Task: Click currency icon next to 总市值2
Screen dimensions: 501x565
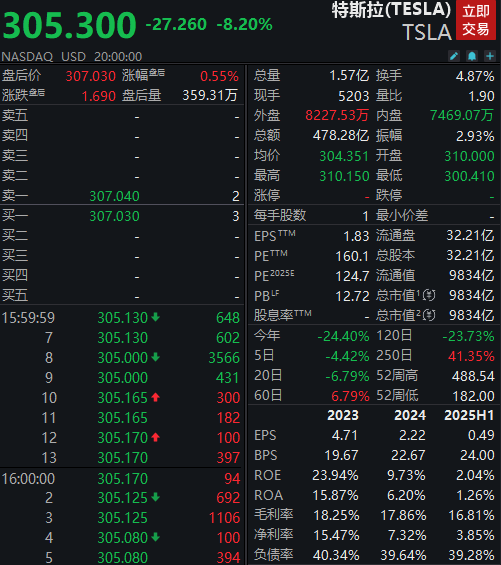Action: point(429,315)
